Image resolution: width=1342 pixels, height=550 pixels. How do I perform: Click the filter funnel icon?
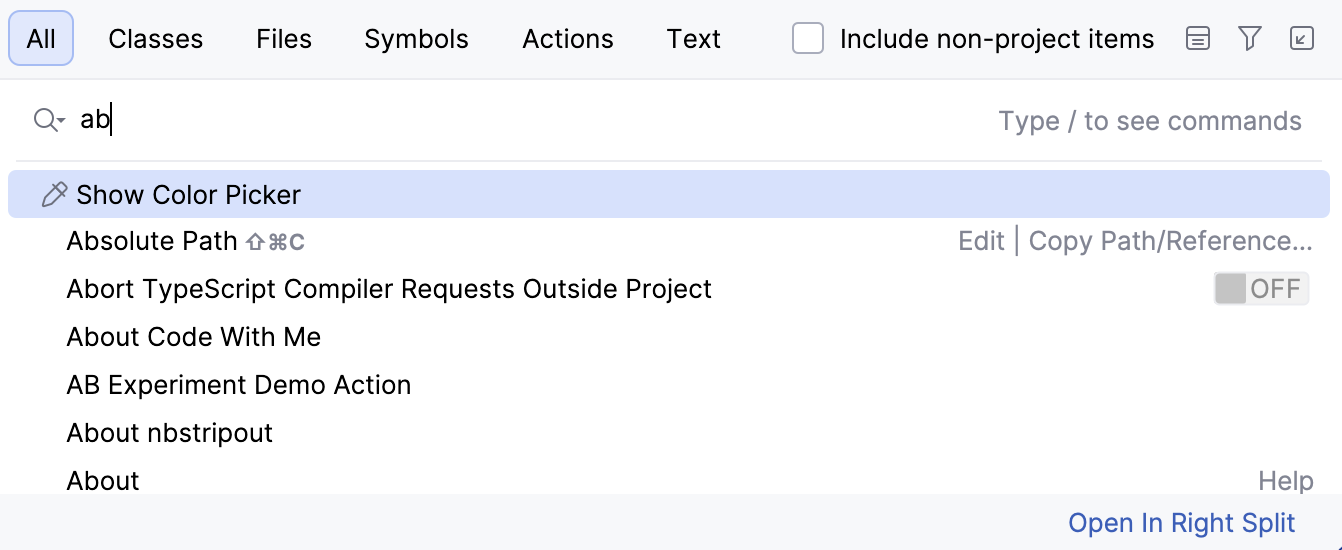tap(1249, 39)
